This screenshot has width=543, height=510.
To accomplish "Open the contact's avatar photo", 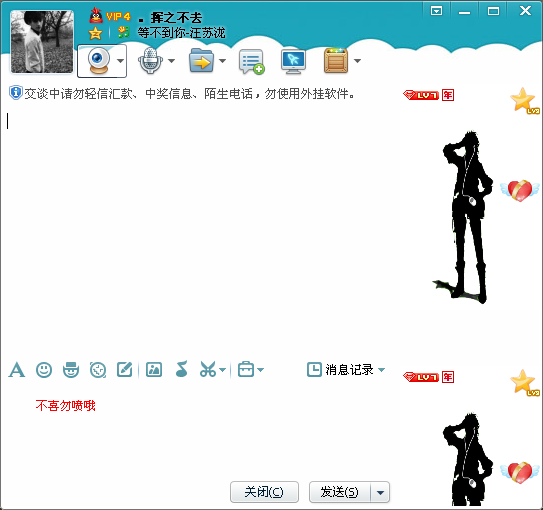I will click(42, 42).
